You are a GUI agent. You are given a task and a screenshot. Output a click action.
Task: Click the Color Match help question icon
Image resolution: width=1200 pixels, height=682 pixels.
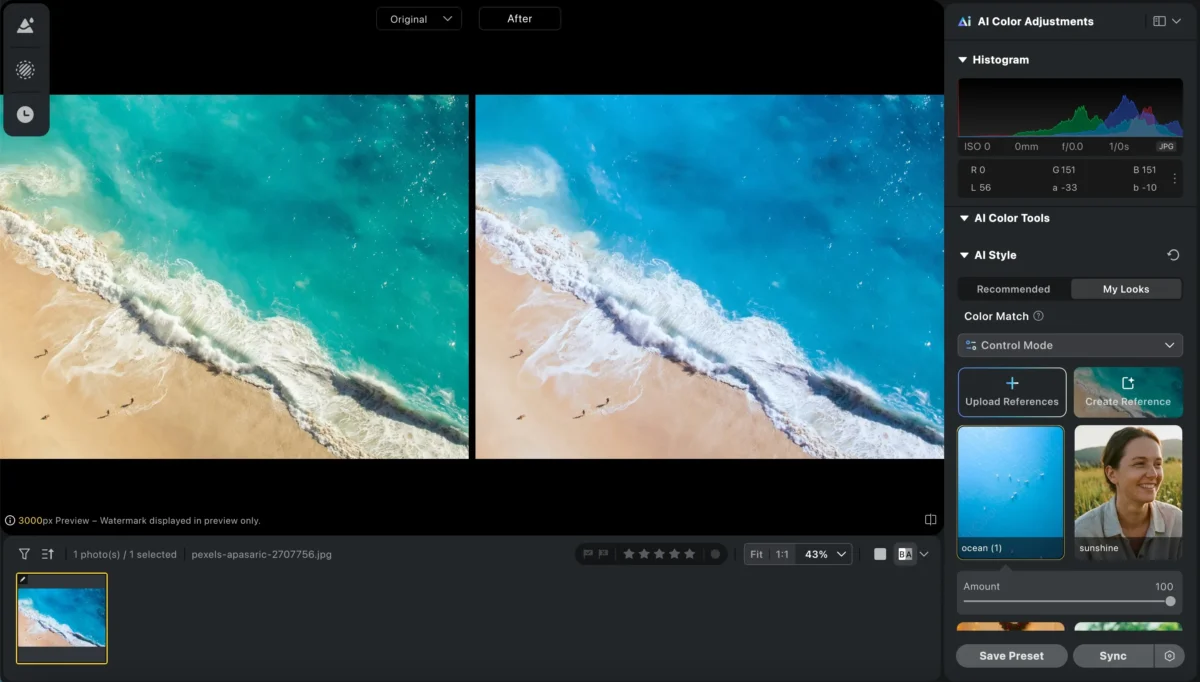1038,316
